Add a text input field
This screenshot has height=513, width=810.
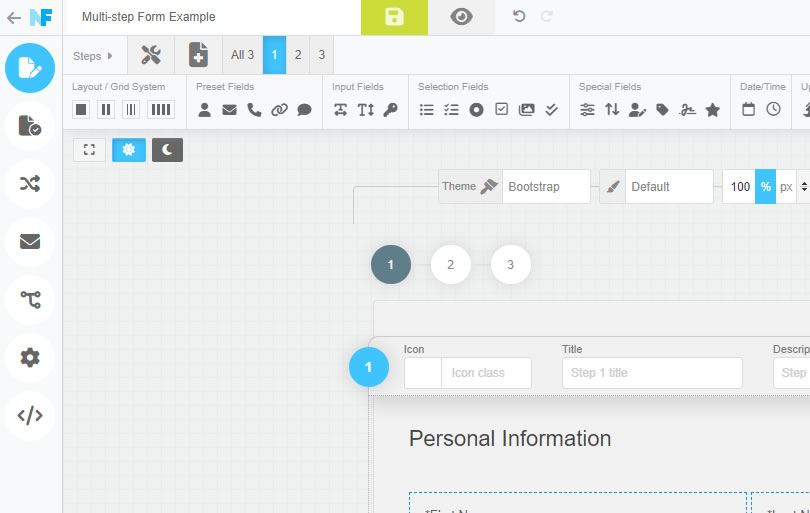tap(340, 110)
